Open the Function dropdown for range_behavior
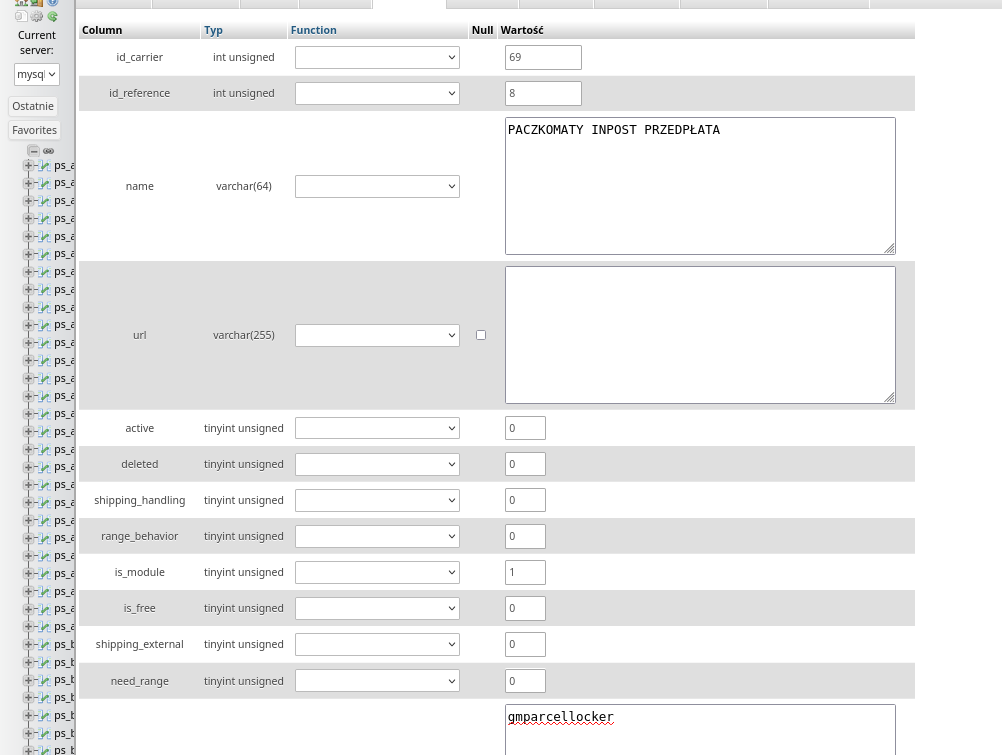This screenshot has height=755, width=1002. point(377,536)
